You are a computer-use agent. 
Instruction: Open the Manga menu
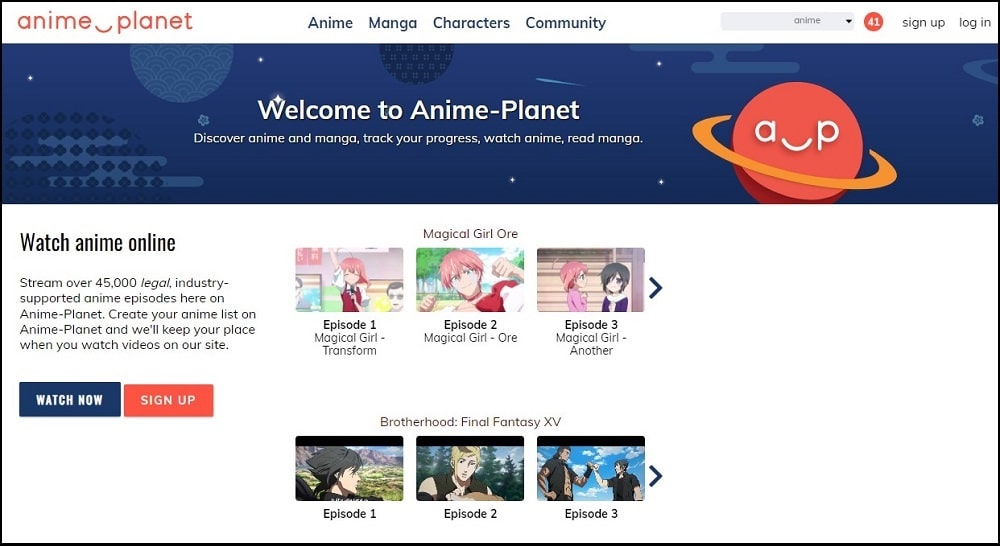[393, 23]
